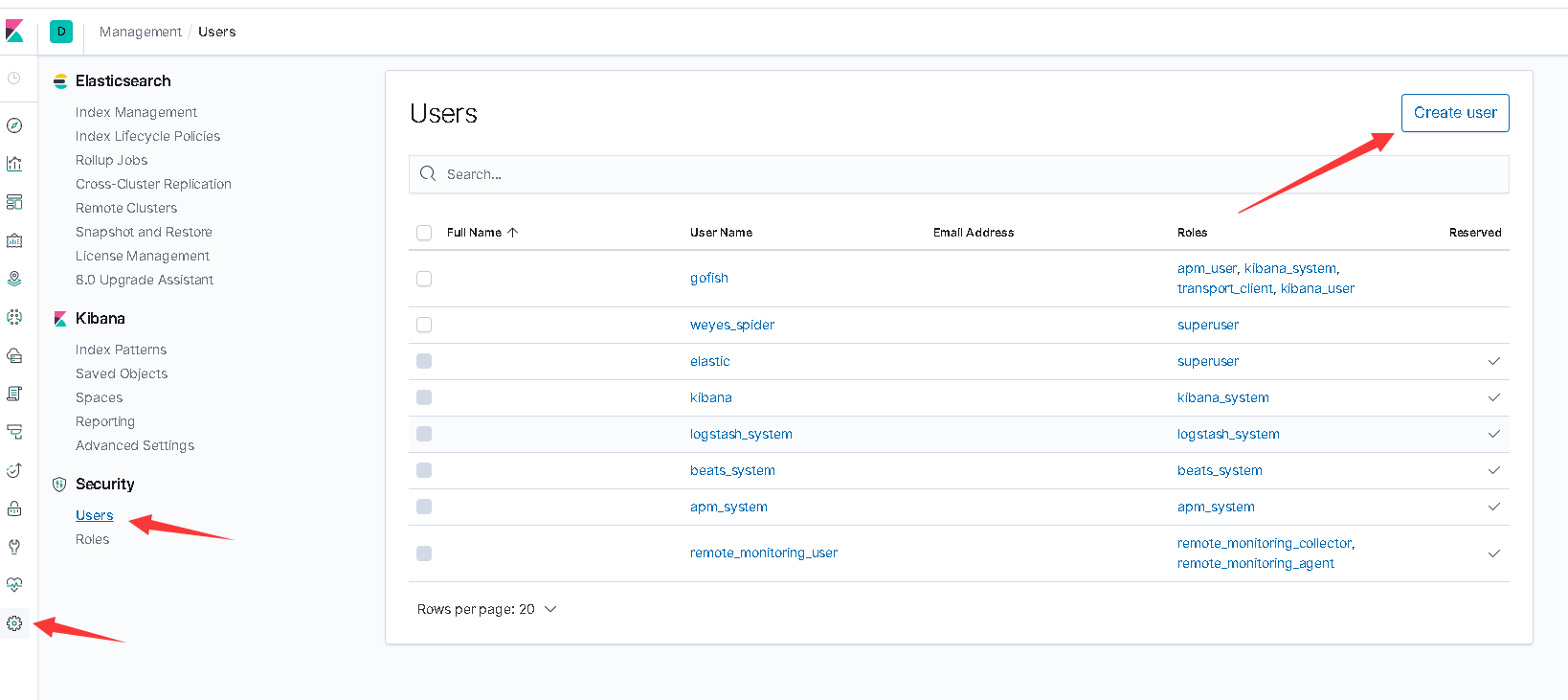Image resolution: width=1568 pixels, height=700 pixels.
Task: Go to Reporting
Action: pos(105,421)
